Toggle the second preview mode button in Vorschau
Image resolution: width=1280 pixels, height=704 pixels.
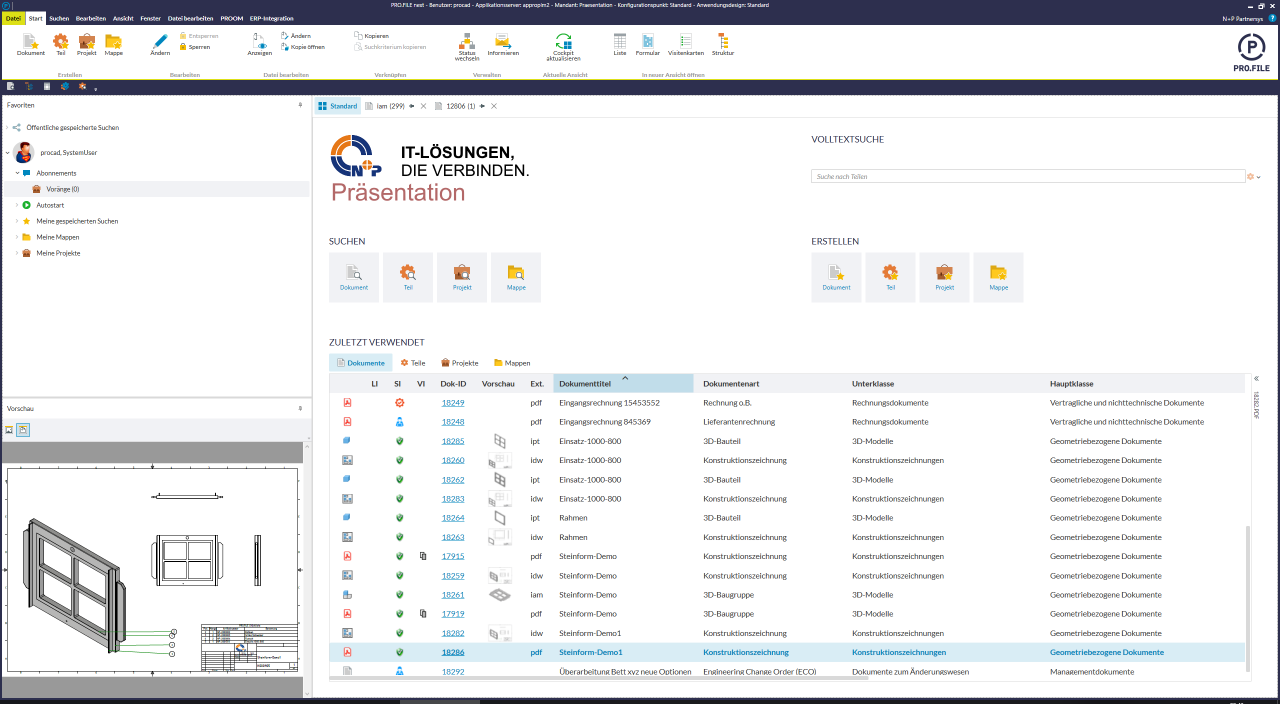tap(22, 429)
